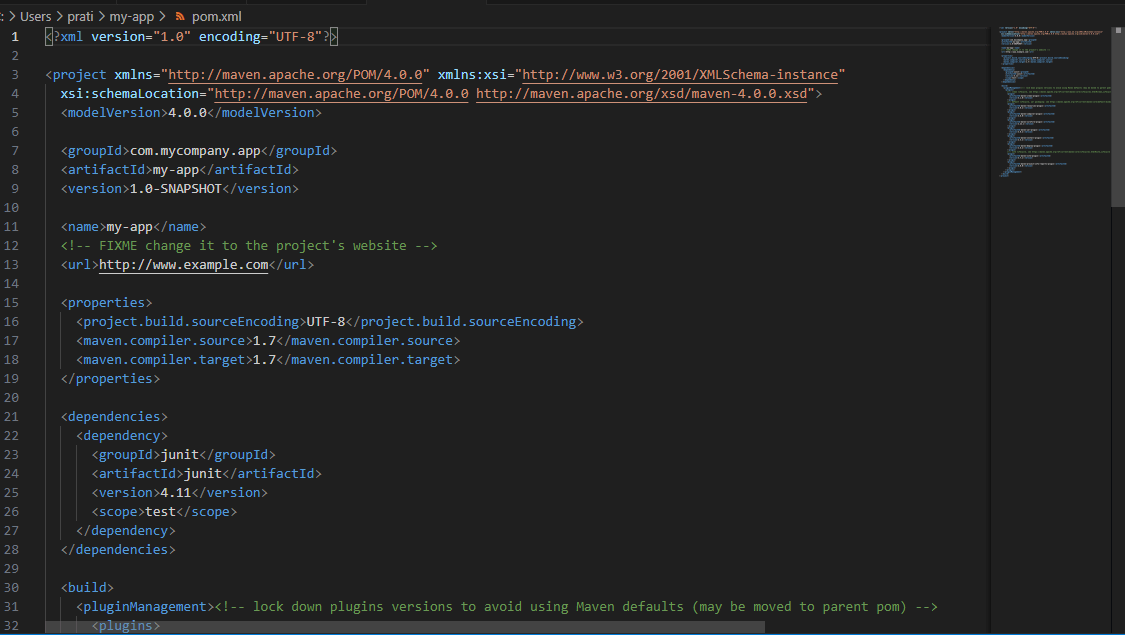Expand the my-app breadcrumb folder
This screenshot has width=1125, height=635.
(x=133, y=17)
